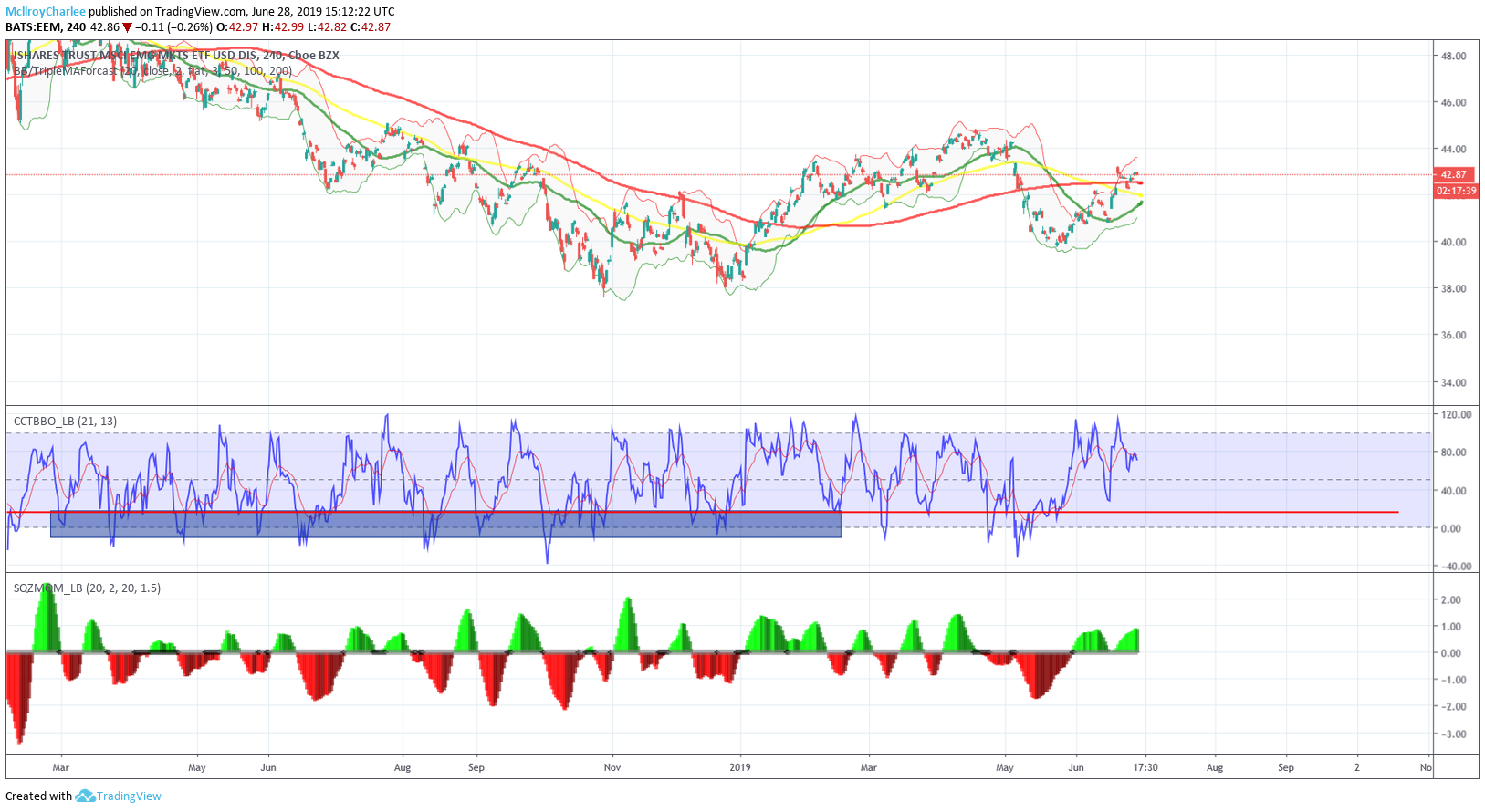Image resolution: width=1485 pixels, height=812 pixels.
Task: Click the −1.00 momentum axis label
Action: pos(1452,680)
